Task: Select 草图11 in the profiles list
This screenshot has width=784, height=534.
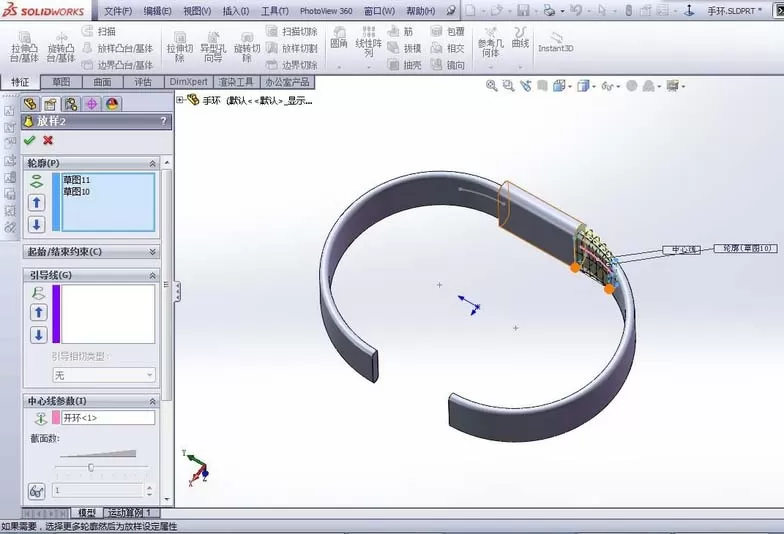Action: coord(76,180)
